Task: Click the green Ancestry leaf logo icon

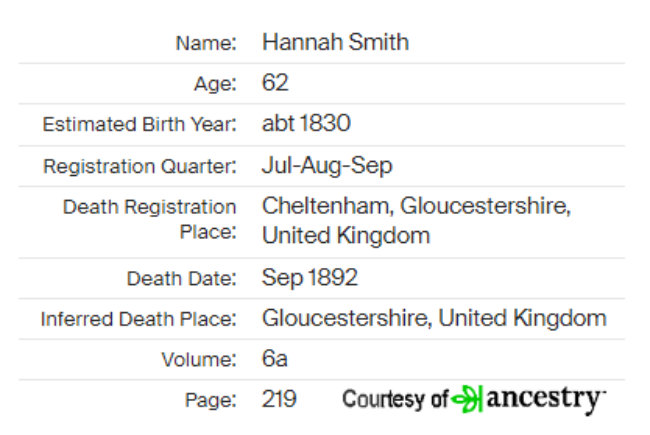Action: pos(467,399)
